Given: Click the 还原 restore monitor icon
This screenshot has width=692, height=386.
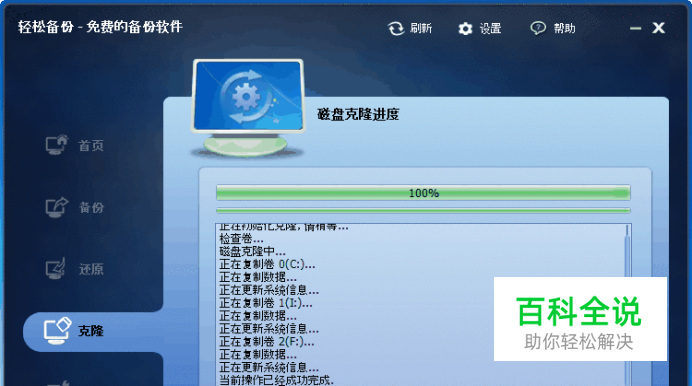Looking at the screenshot, I should (x=56, y=268).
